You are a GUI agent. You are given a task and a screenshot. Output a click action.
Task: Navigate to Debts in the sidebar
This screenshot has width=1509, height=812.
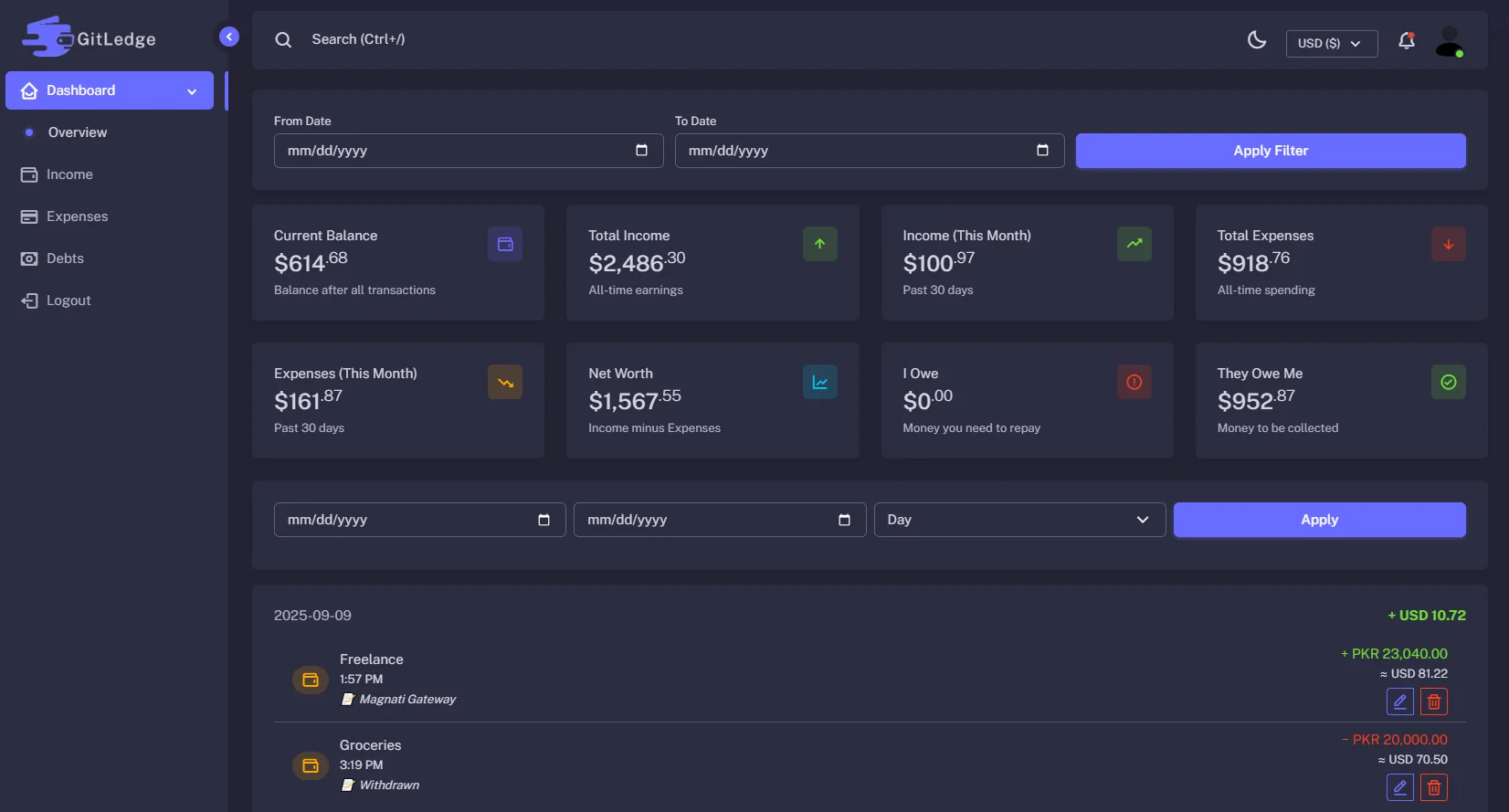pos(65,258)
